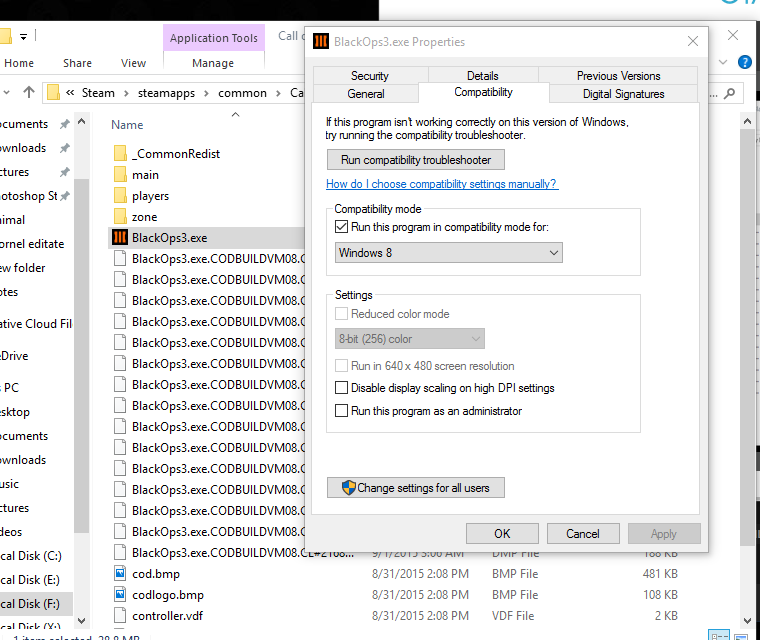Click Change settings for all users button

[416, 488]
